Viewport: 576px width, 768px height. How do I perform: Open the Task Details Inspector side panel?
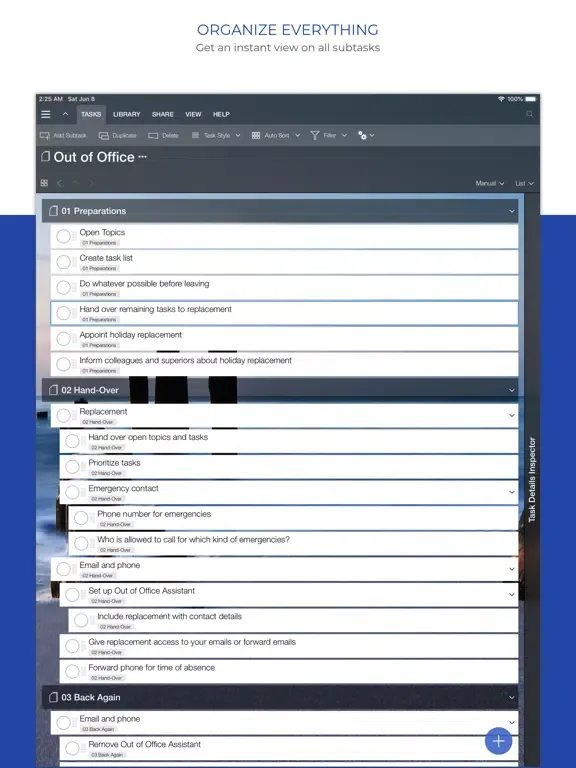coord(532,480)
